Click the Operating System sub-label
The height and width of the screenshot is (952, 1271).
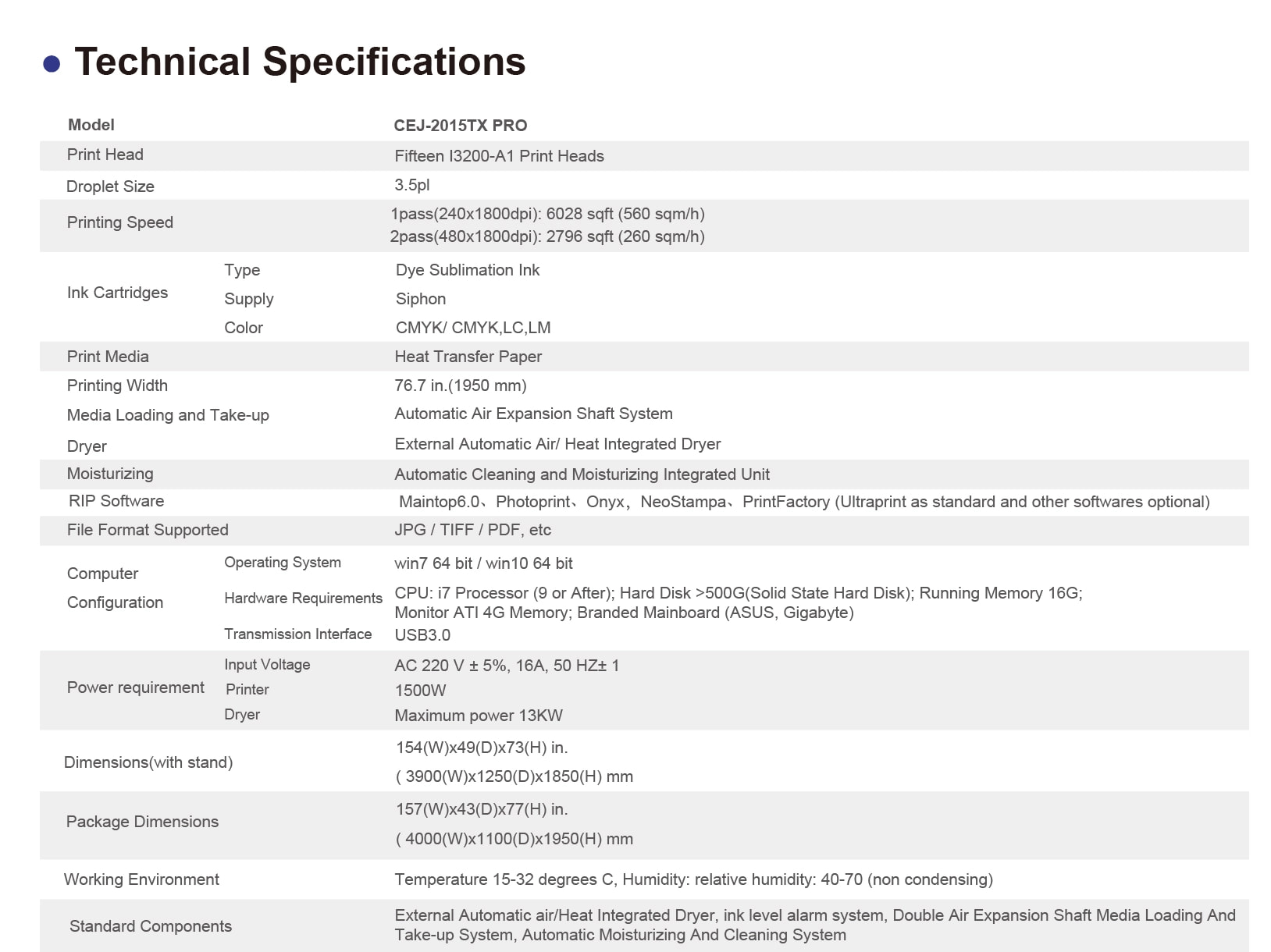282,563
